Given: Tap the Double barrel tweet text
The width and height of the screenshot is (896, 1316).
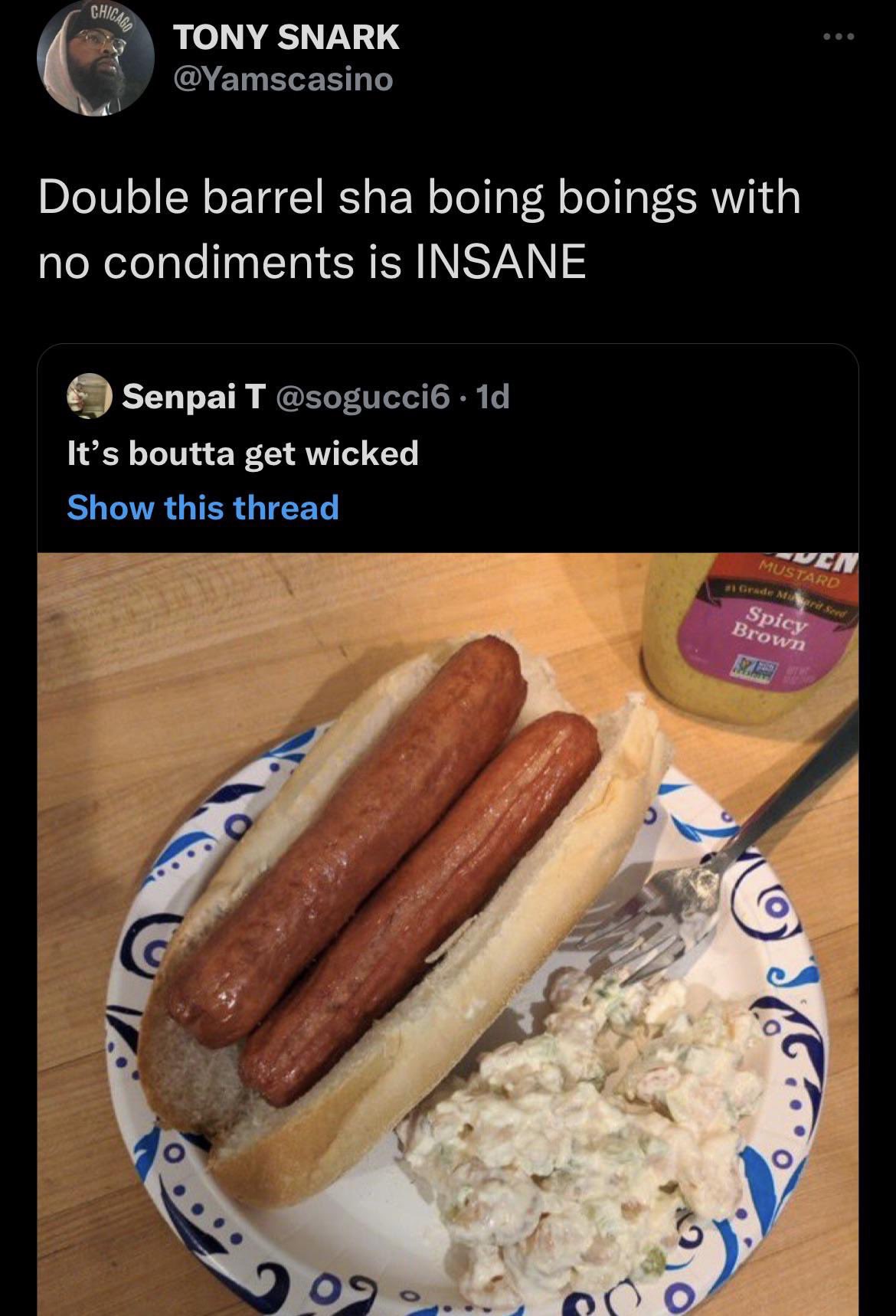Looking at the screenshot, I should [419, 229].
